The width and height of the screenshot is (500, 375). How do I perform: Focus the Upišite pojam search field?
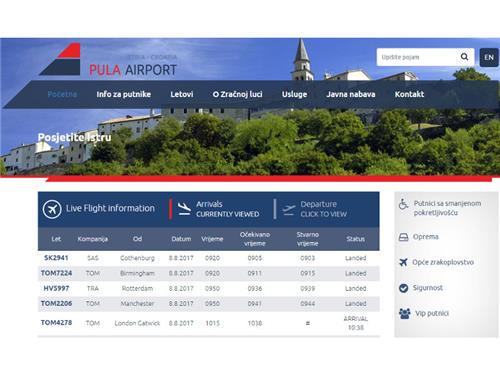point(418,57)
